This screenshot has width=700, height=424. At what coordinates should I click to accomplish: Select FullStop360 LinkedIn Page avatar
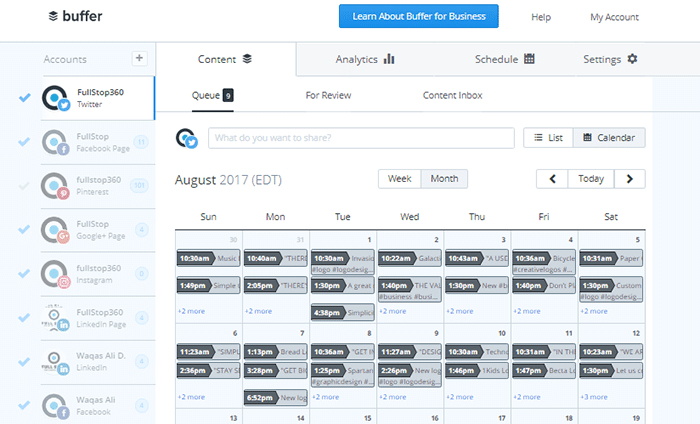click(55, 318)
